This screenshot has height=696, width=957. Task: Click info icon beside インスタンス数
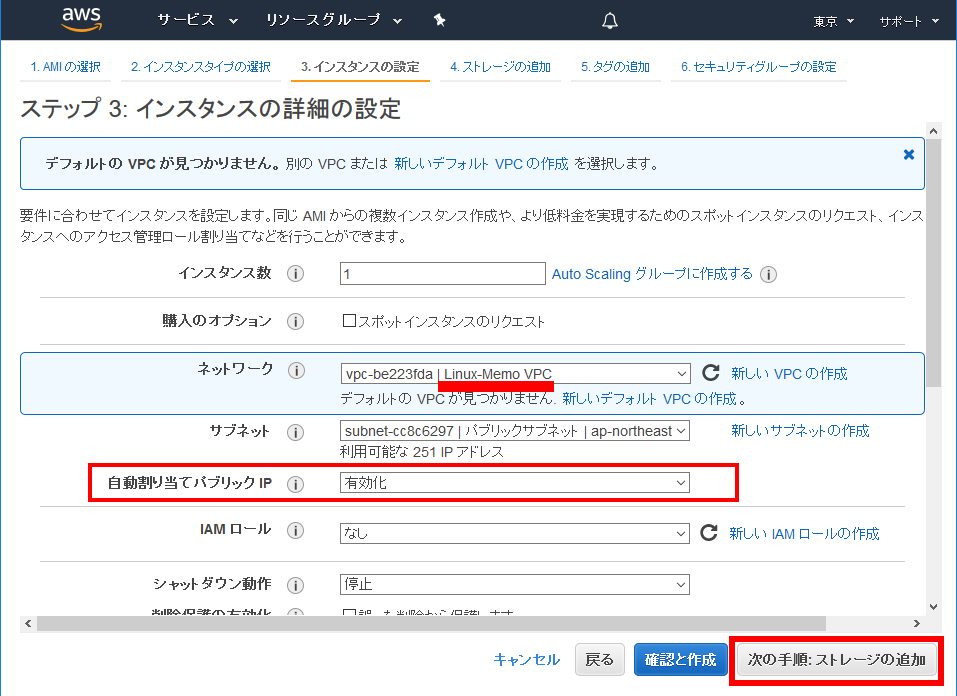(295, 274)
